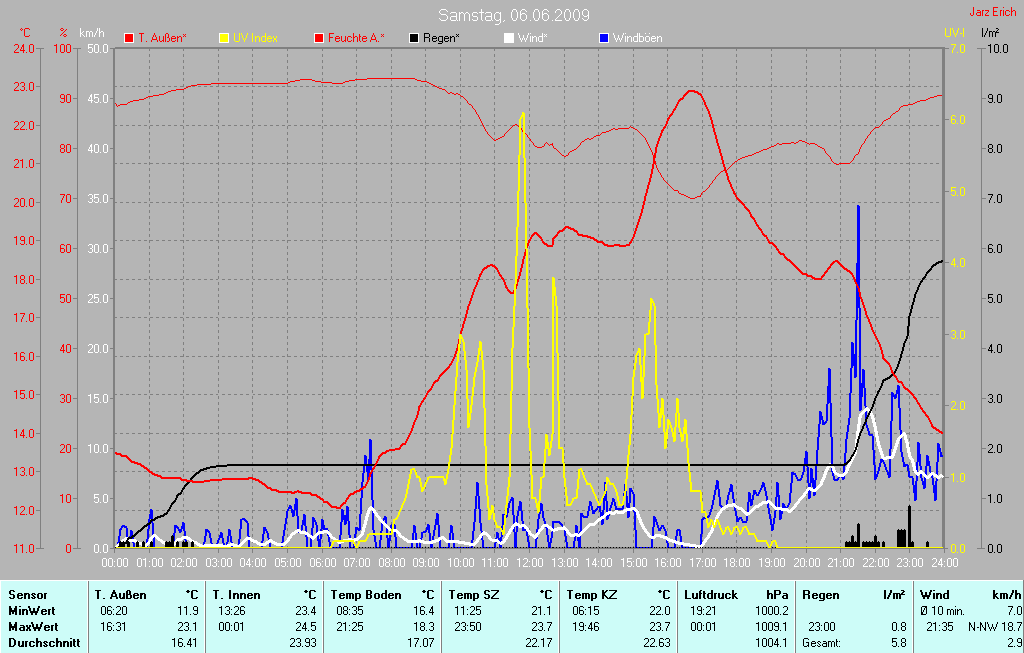Click the Jarz Erich author label

click(x=993, y=13)
